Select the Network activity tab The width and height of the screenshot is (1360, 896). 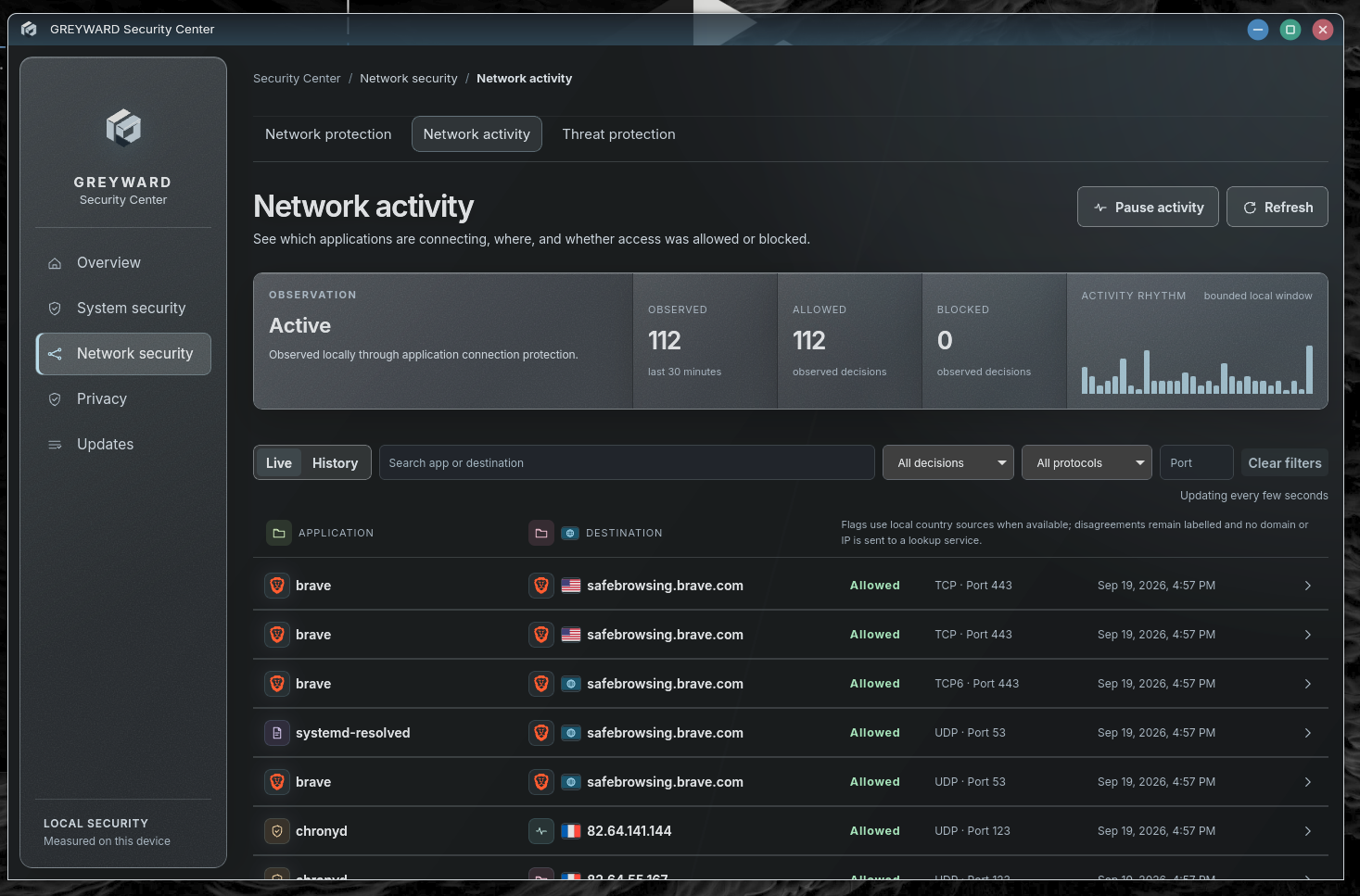[477, 134]
